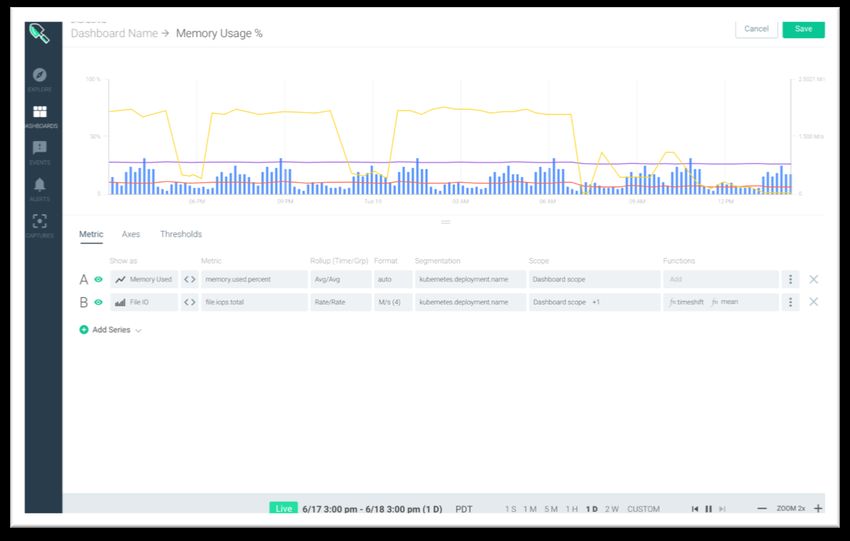The width and height of the screenshot is (850, 541).
Task: Open Show as dropdown File IO
Action: point(144,302)
